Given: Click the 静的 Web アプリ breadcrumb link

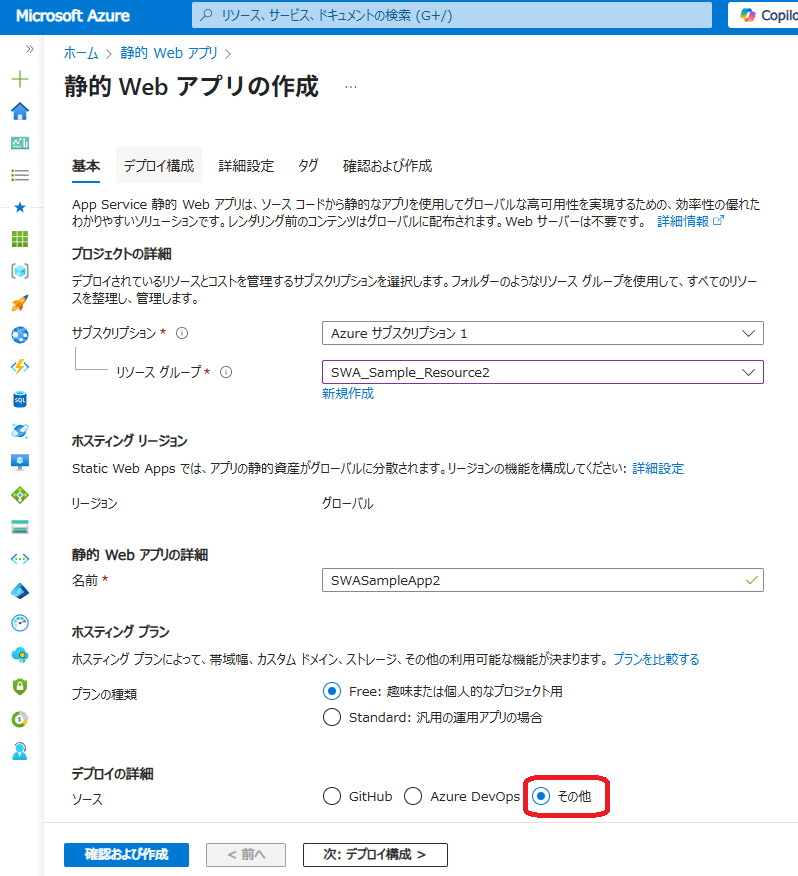Looking at the screenshot, I should click(169, 53).
